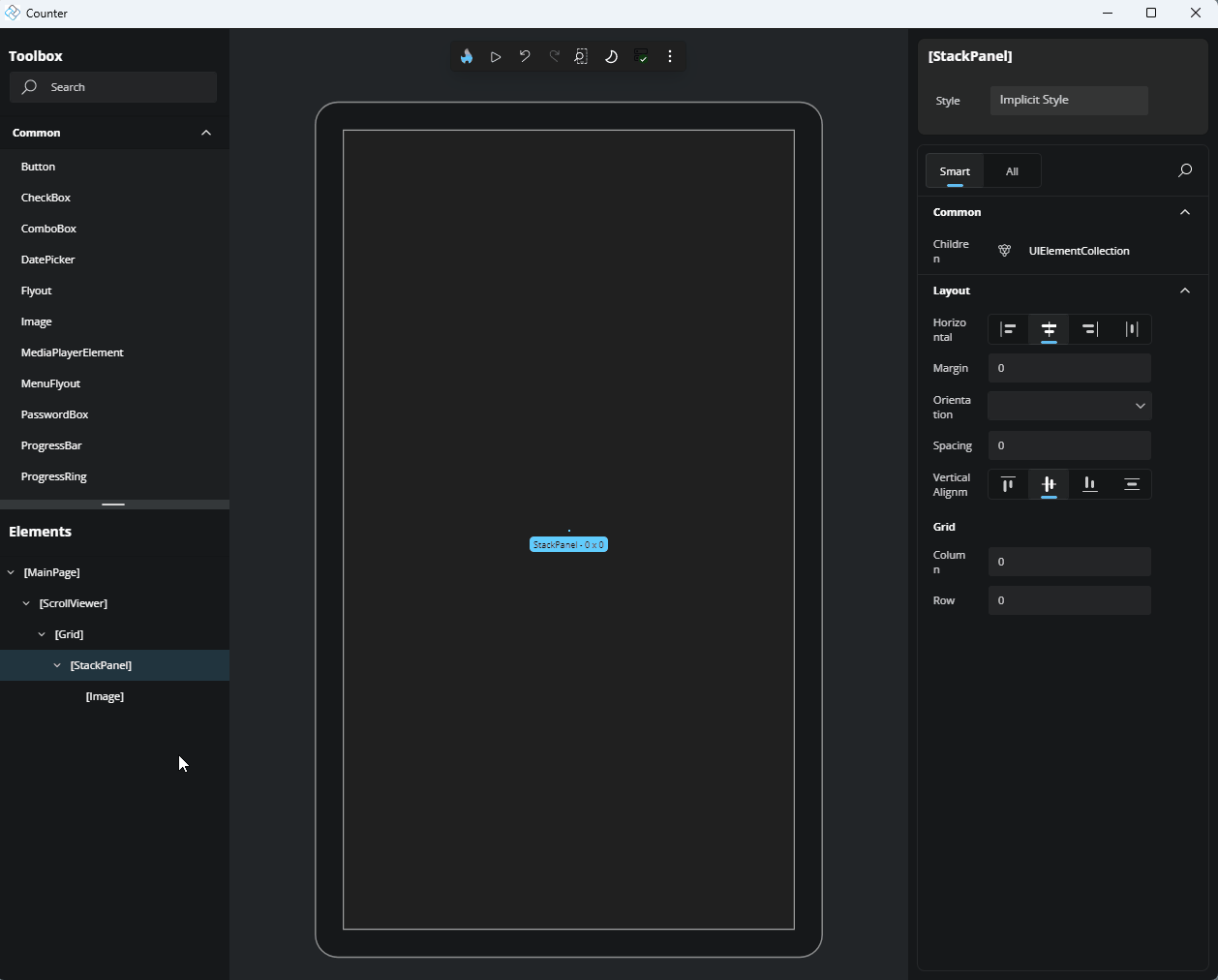Select the Smart properties tab
Image resolution: width=1218 pixels, height=980 pixels.
pyautogui.click(x=955, y=171)
